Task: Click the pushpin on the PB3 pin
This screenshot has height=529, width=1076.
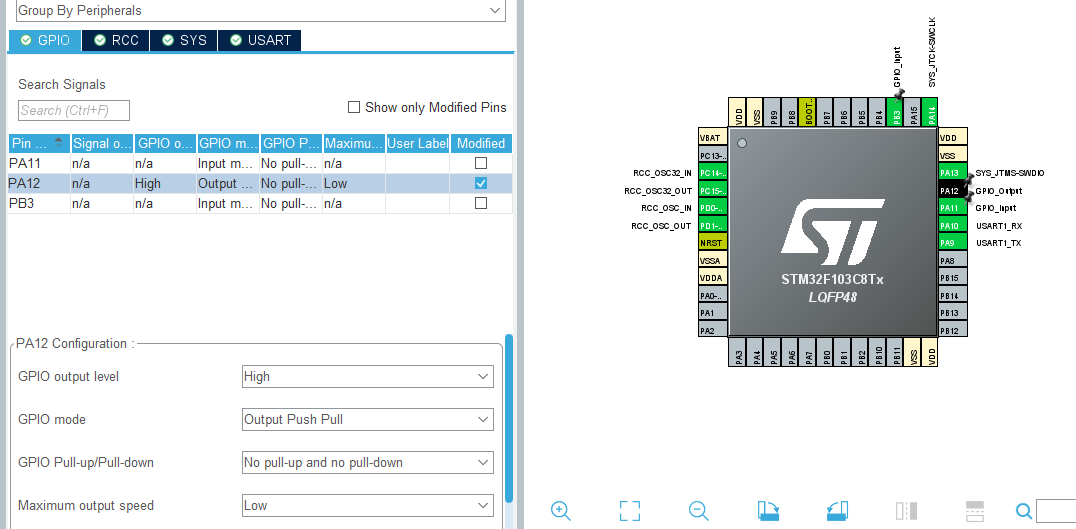Action: tap(900, 93)
